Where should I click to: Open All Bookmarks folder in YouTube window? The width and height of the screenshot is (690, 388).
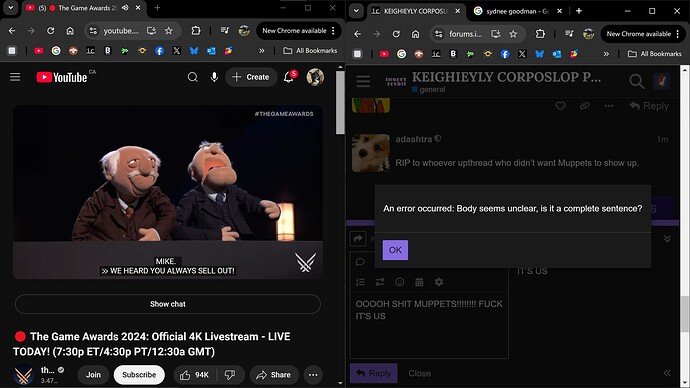coord(310,51)
